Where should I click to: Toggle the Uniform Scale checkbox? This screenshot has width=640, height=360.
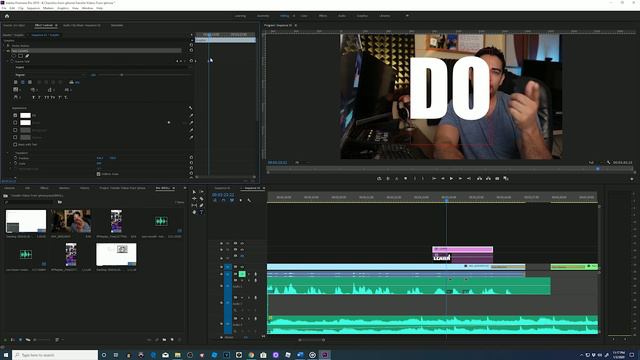pos(98,174)
